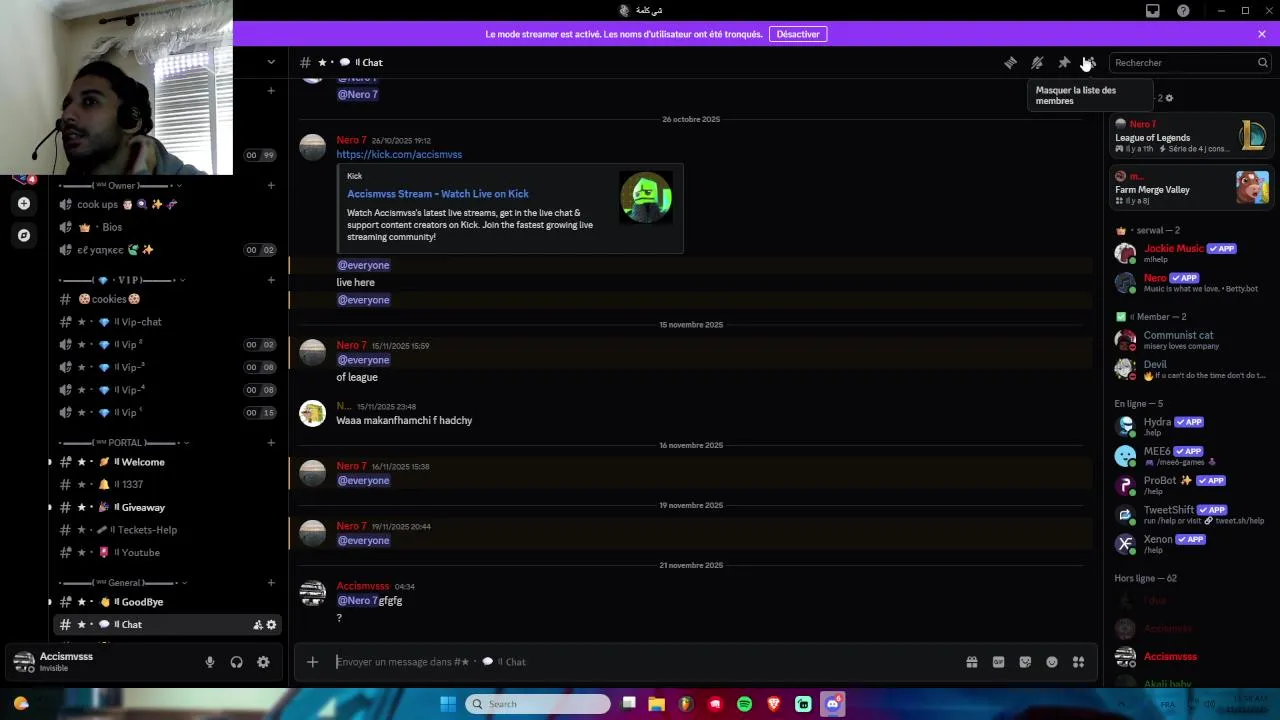Click the @Nero 7 mention in the last message

(x=357, y=601)
